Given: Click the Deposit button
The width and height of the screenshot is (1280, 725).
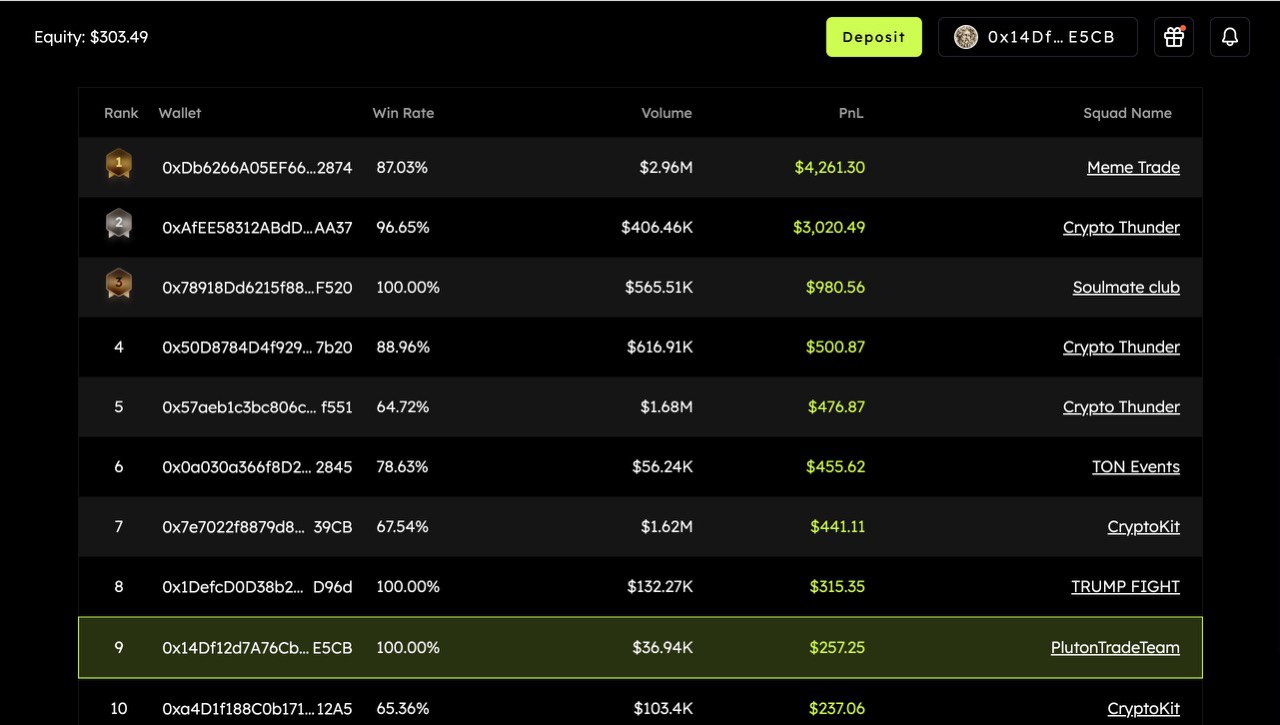Looking at the screenshot, I should click(874, 37).
